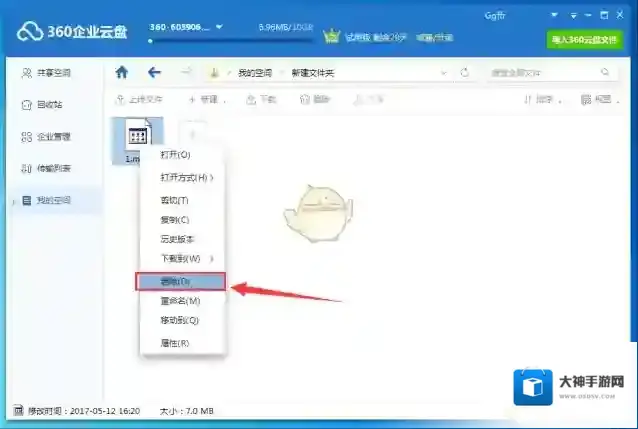
Task: Expand the arrow beside 我的空间
Action: click(13, 201)
